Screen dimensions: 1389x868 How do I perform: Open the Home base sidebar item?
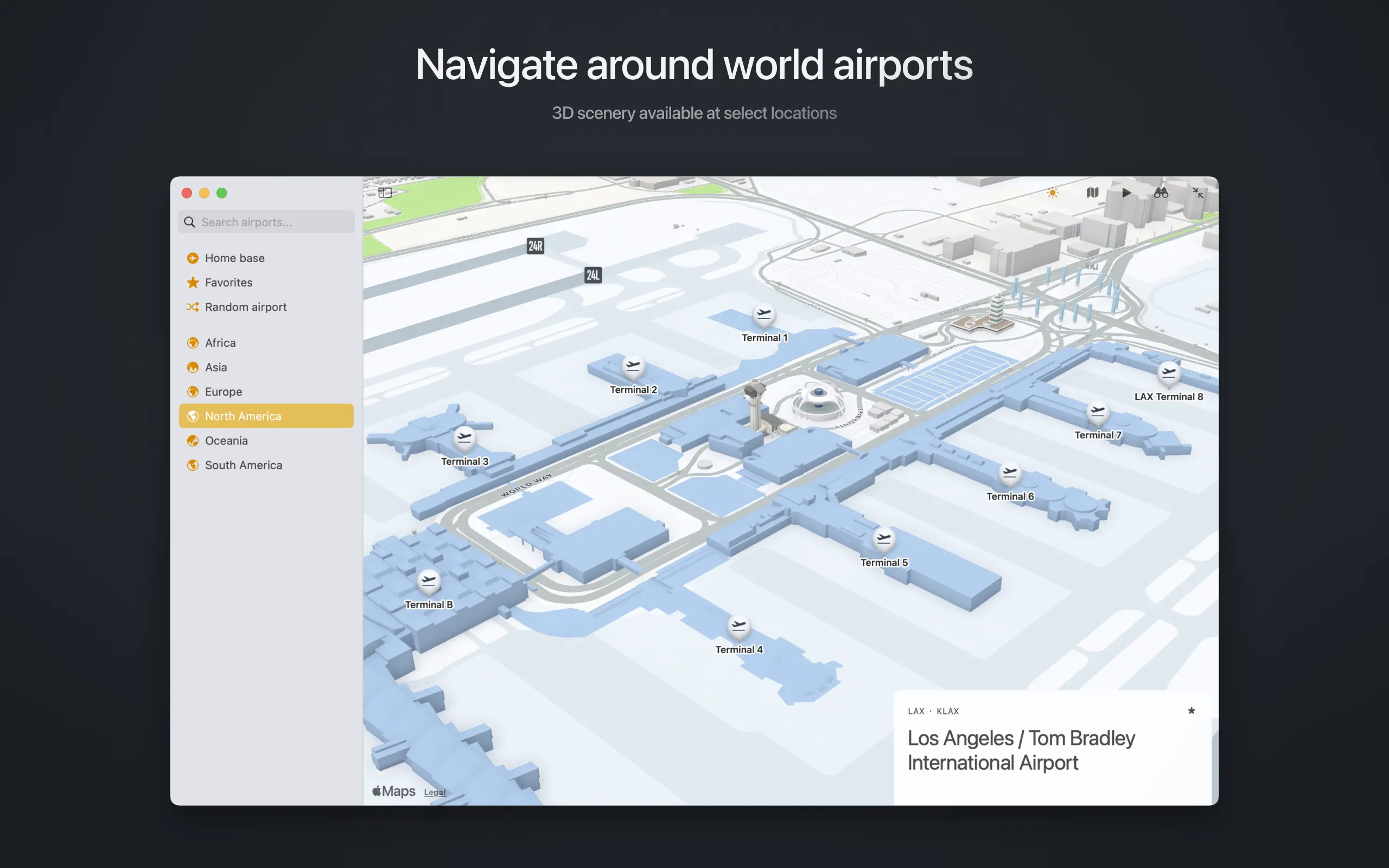pos(234,258)
